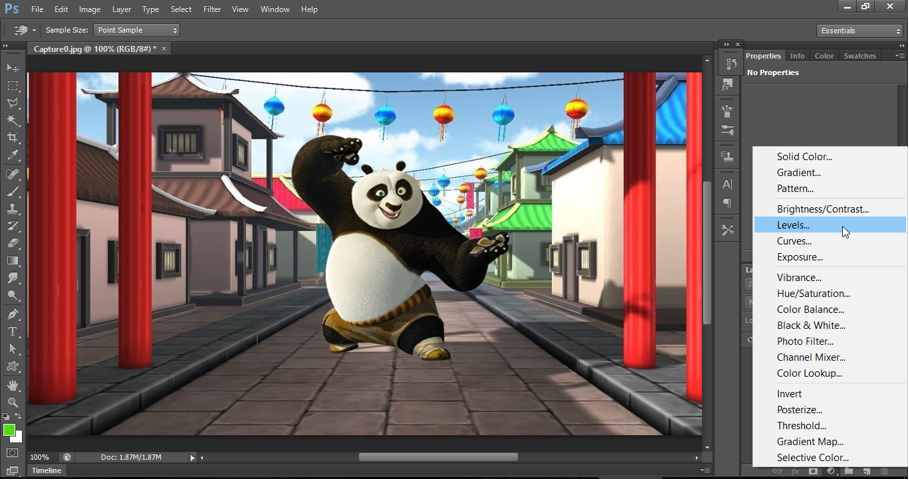
Task: Click the white background color swatch
Action: pyautogui.click(x=19, y=438)
